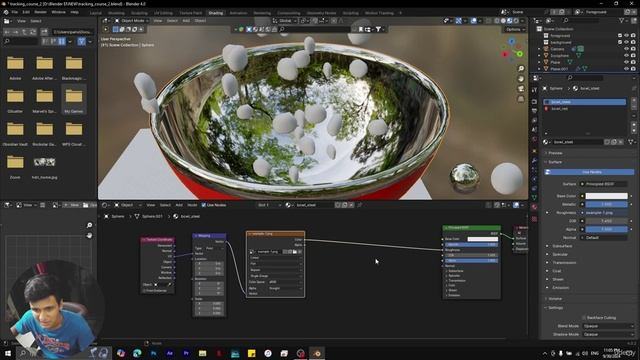The width and height of the screenshot is (640, 360).
Task: Click the red X axis on navigation gizmo
Action: [505, 54]
